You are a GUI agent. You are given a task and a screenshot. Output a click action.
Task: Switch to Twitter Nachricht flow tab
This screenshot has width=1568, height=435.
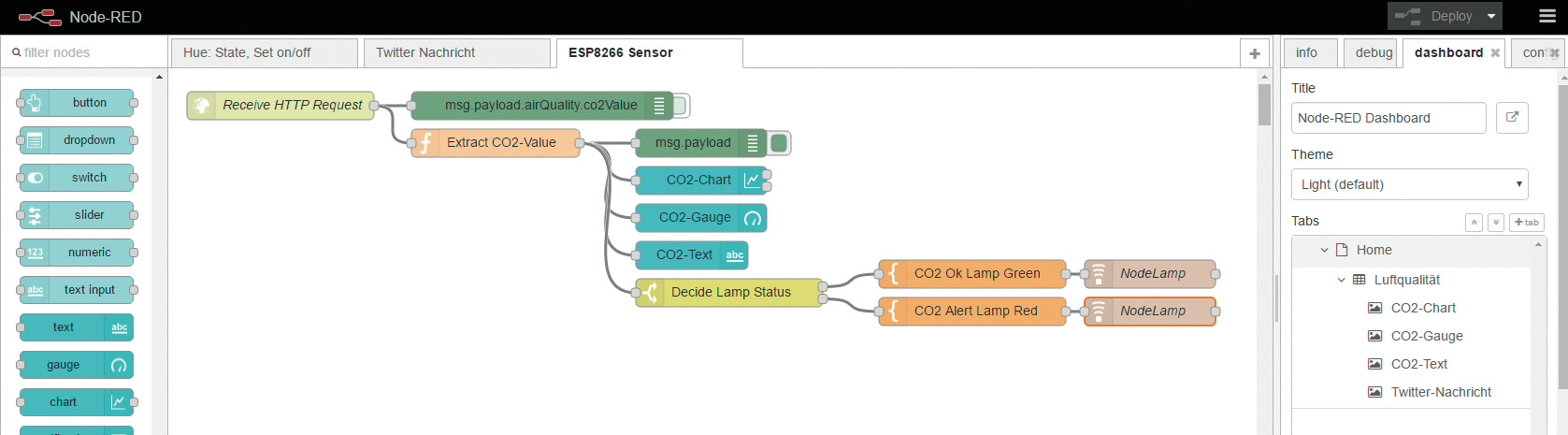click(456, 53)
